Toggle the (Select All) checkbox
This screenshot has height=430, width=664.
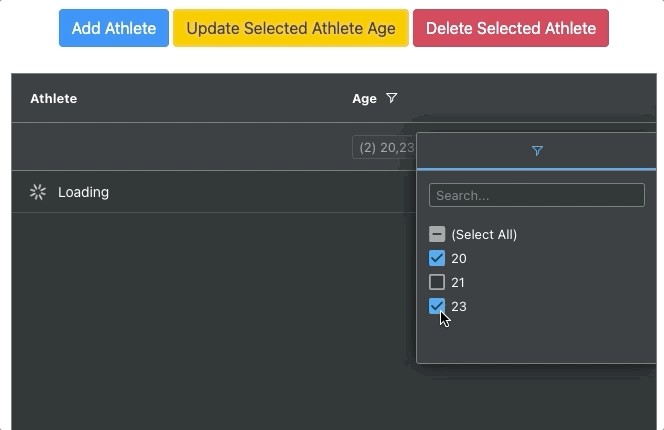point(437,234)
